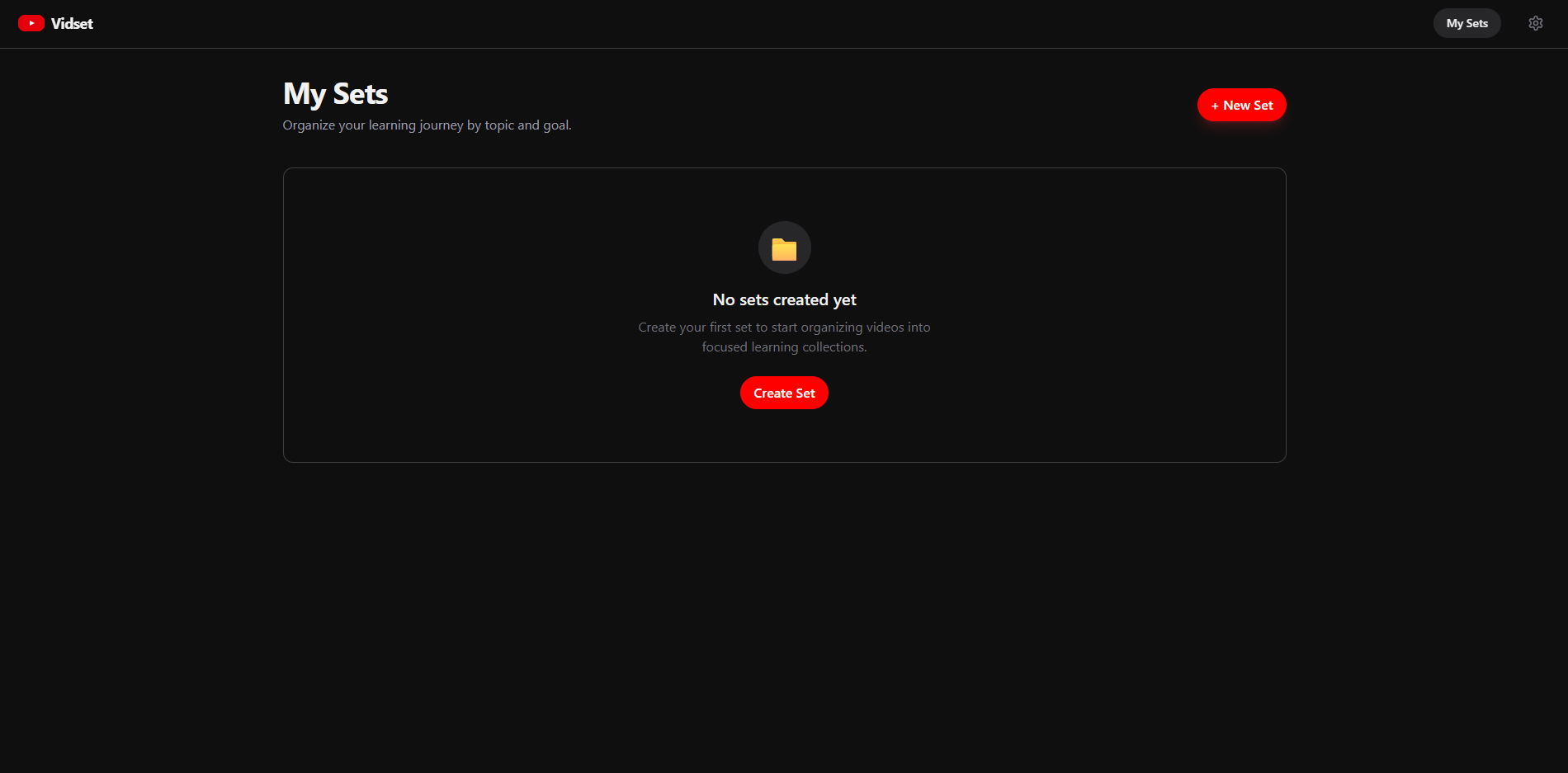This screenshot has width=1568, height=773.
Task: Click the circular folder illustration above empty message
Action: (784, 247)
